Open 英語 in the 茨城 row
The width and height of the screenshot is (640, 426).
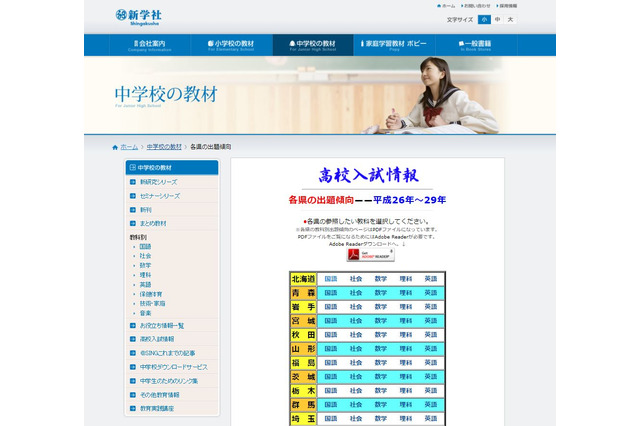point(431,377)
